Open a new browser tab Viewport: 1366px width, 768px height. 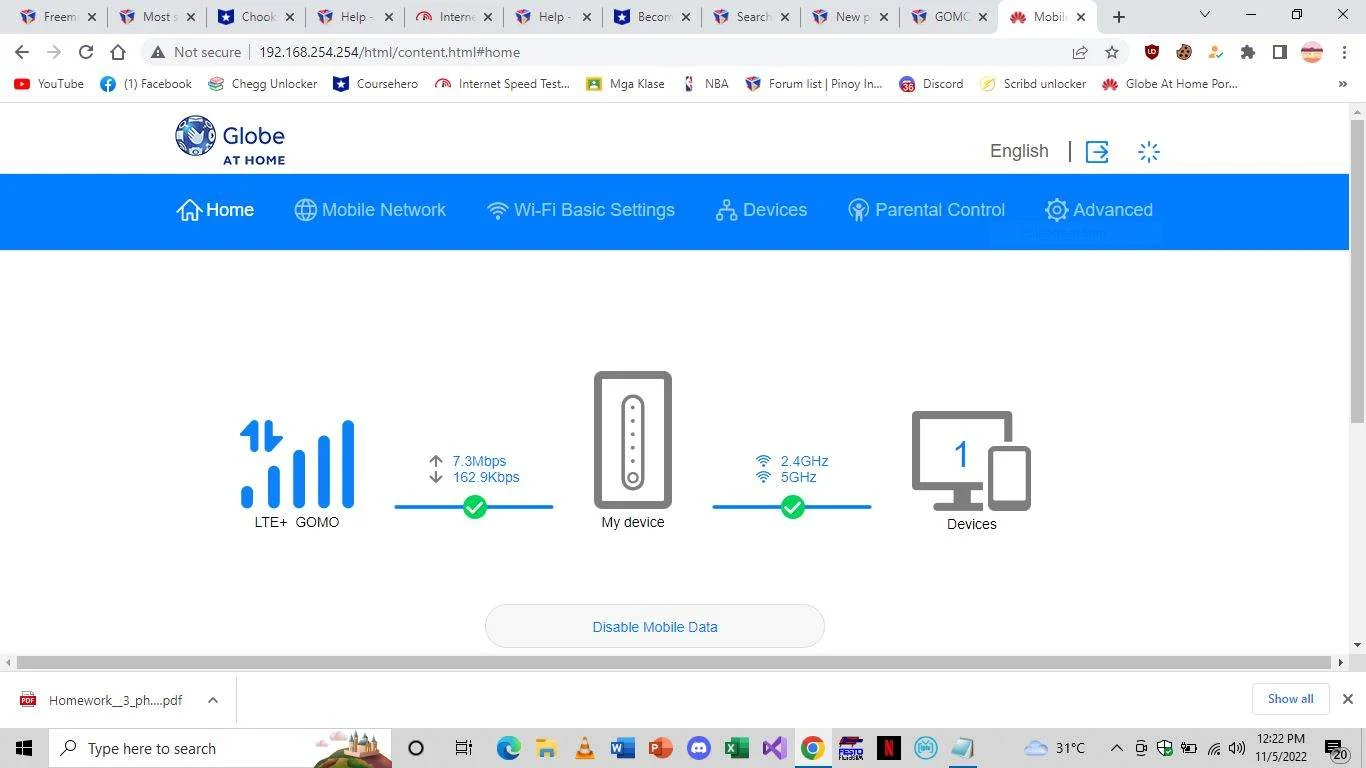click(1119, 17)
